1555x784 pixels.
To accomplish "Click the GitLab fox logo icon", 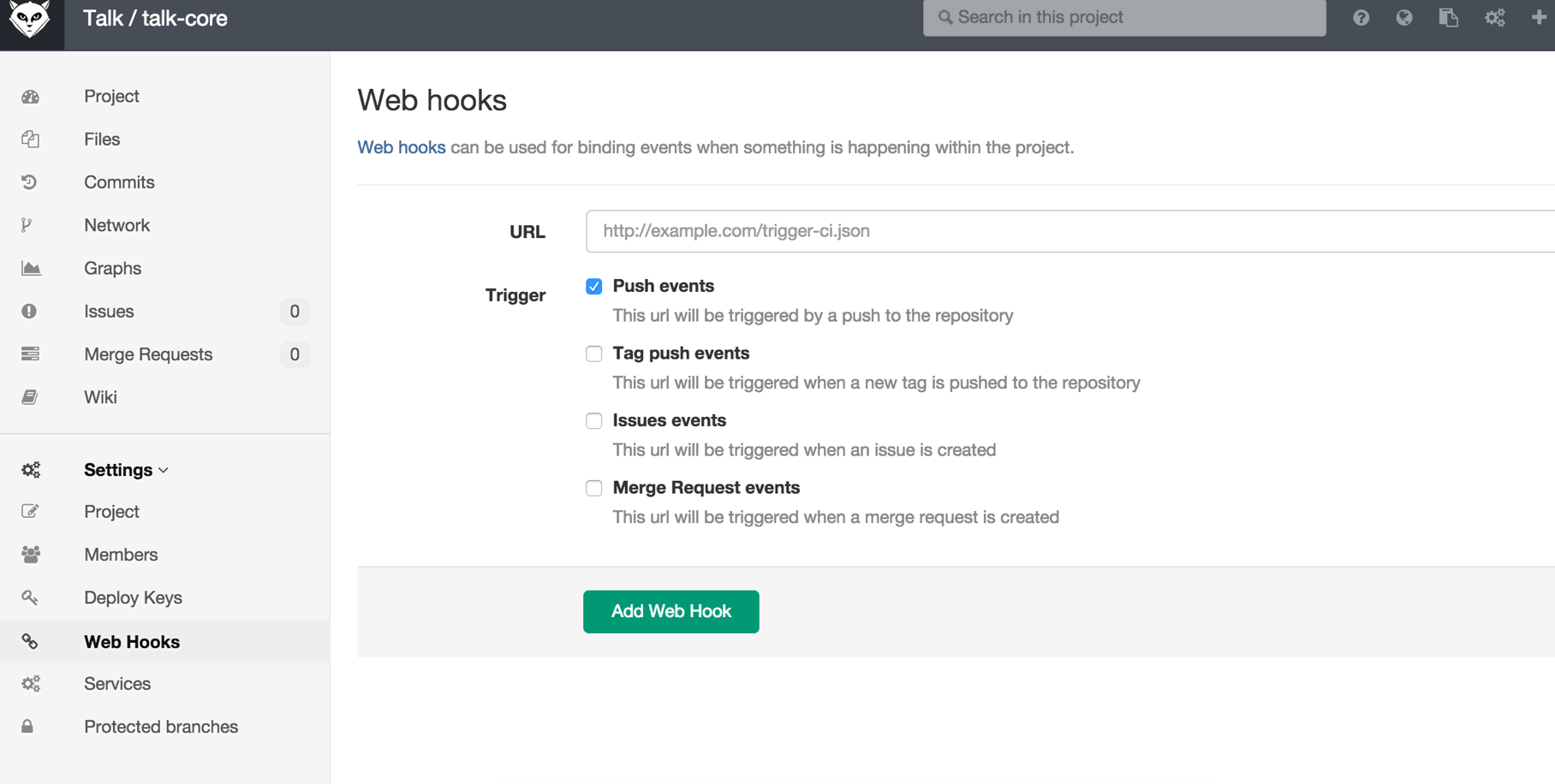I will click(x=31, y=19).
